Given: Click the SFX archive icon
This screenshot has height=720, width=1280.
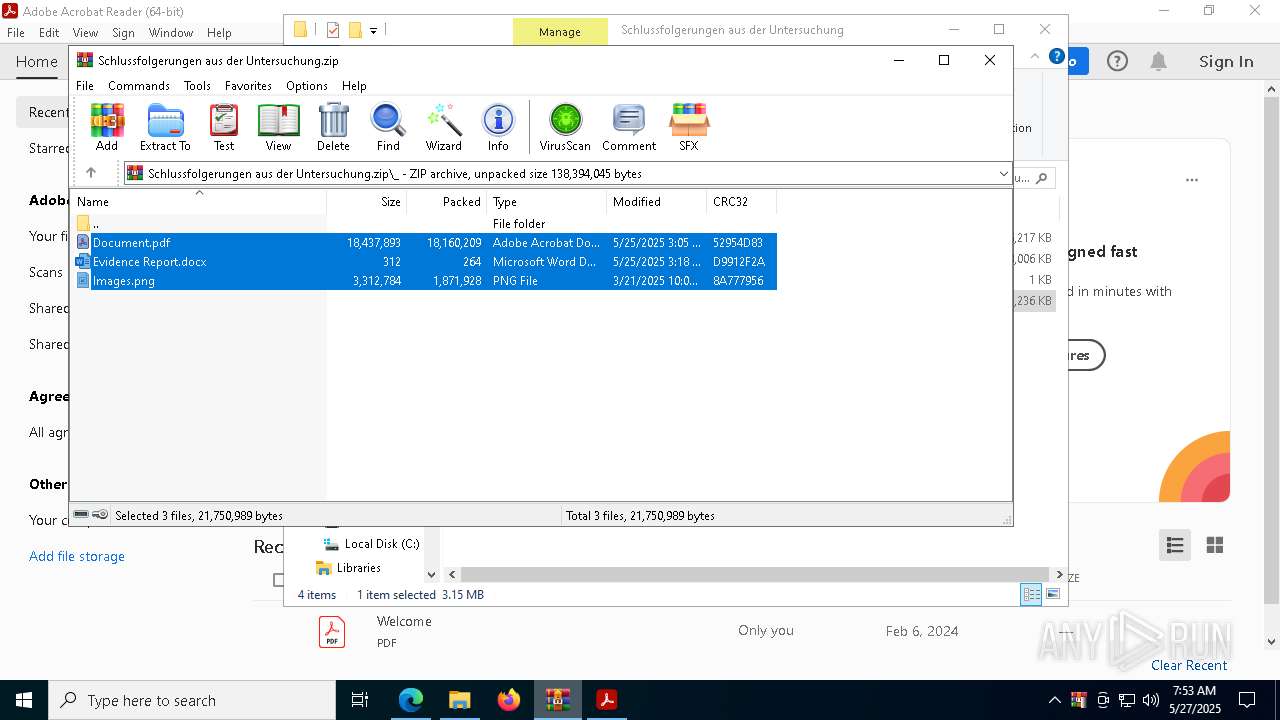Looking at the screenshot, I should (x=689, y=127).
